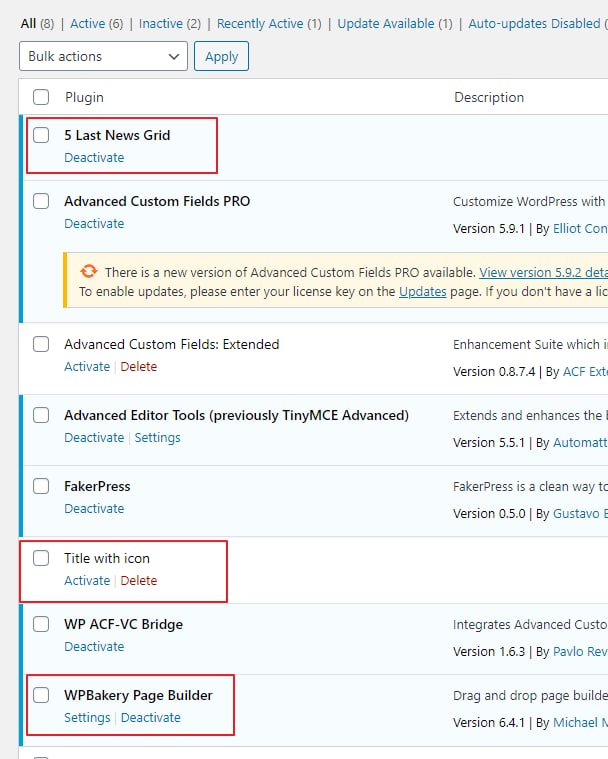Open ACF Exte… author link
The height and width of the screenshot is (759, 608).
(x=585, y=371)
